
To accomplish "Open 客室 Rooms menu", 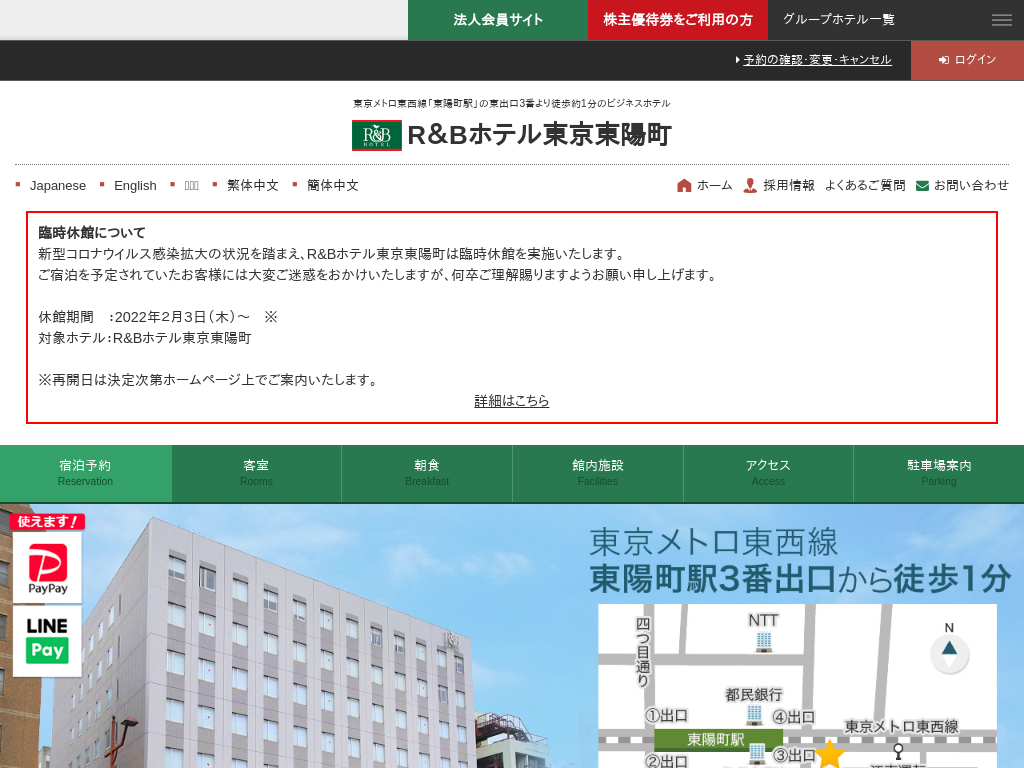I will (x=256, y=473).
